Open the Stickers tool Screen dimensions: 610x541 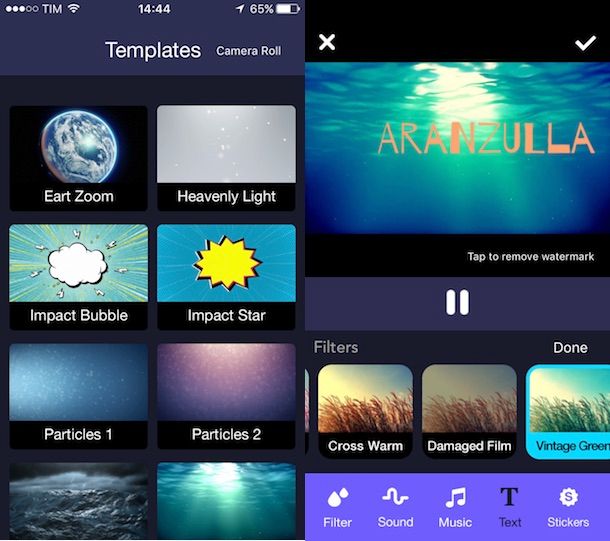coord(568,507)
